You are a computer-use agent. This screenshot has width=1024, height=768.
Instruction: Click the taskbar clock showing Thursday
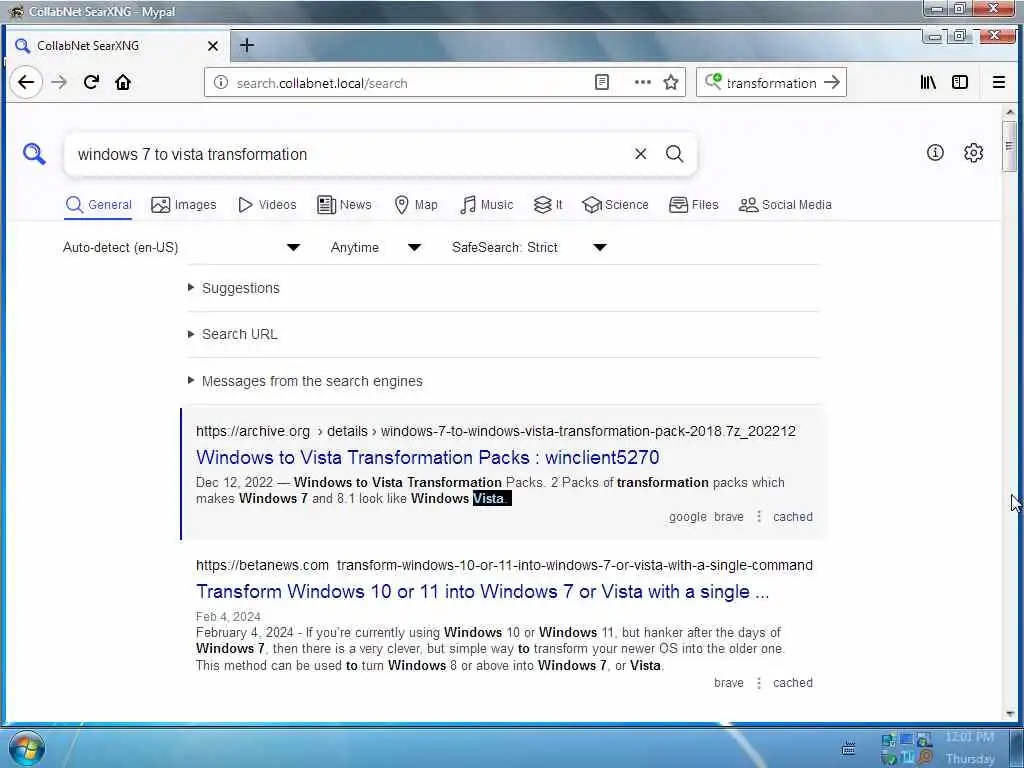point(969,748)
